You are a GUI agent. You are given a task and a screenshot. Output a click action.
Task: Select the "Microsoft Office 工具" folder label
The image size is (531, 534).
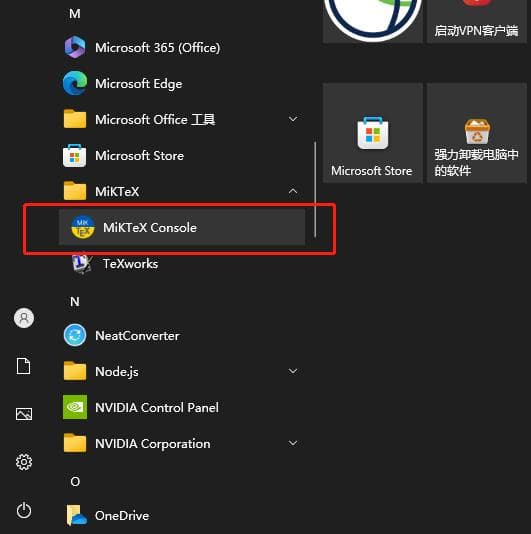tap(155, 120)
